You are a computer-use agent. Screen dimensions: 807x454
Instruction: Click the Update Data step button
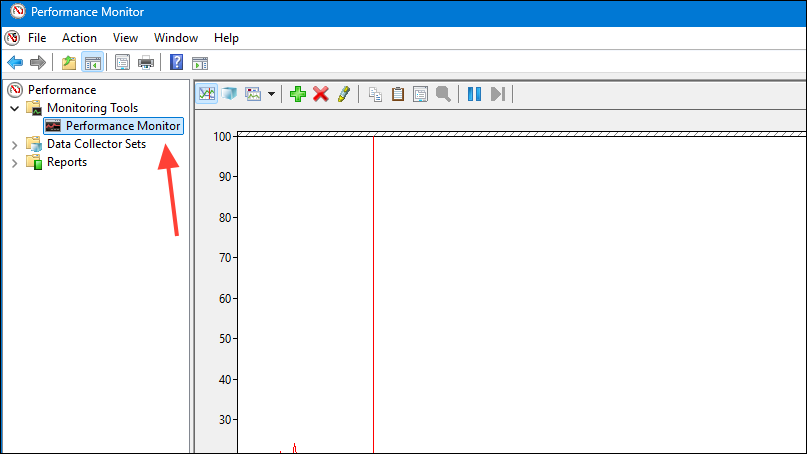pyautogui.click(x=498, y=94)
